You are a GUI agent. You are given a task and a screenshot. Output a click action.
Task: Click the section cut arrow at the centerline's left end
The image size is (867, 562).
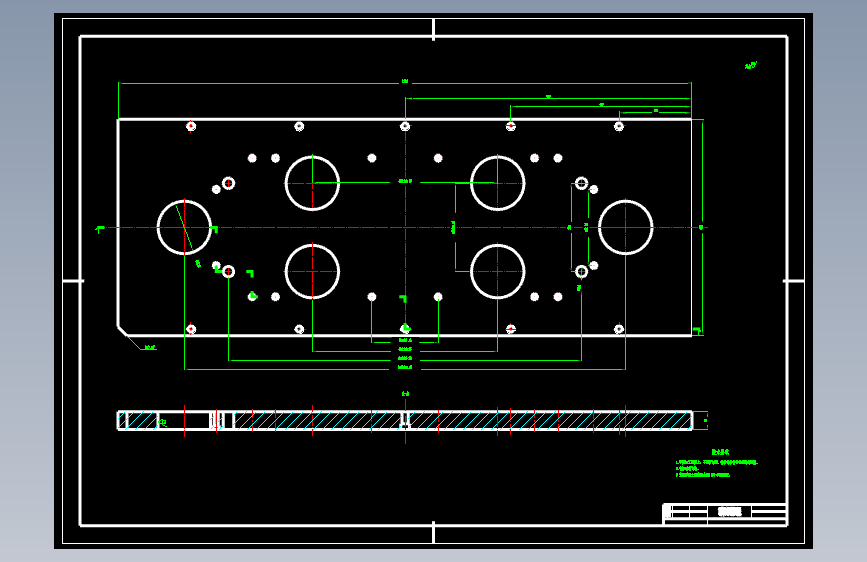coord(100,228)
